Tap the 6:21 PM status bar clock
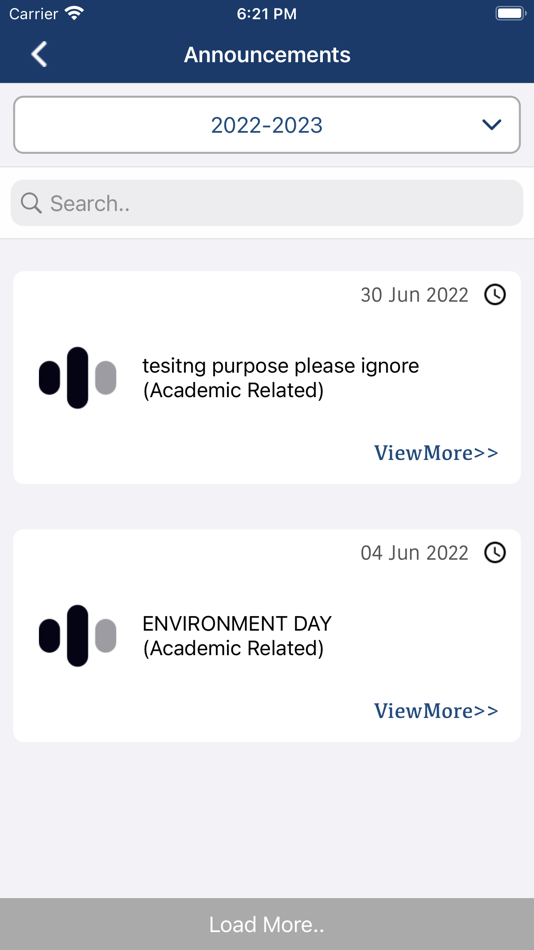The image size is (534, 950). click(x=267, y=14)
